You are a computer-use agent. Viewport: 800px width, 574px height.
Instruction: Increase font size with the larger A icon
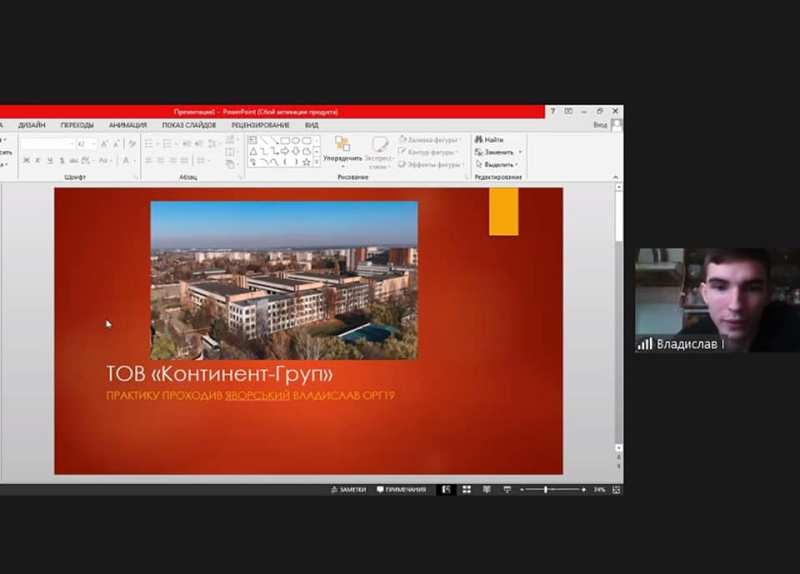click(x=105, y=144)
